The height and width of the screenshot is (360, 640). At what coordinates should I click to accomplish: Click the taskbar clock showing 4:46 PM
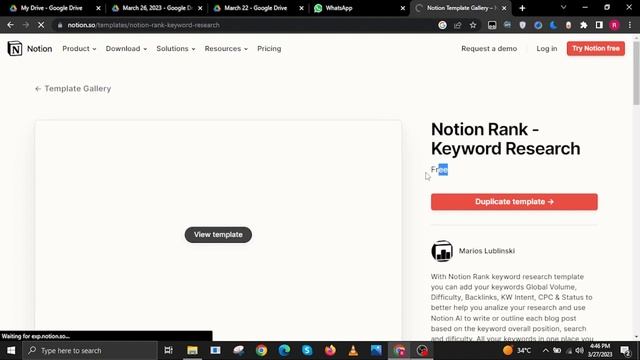(599, 351)
